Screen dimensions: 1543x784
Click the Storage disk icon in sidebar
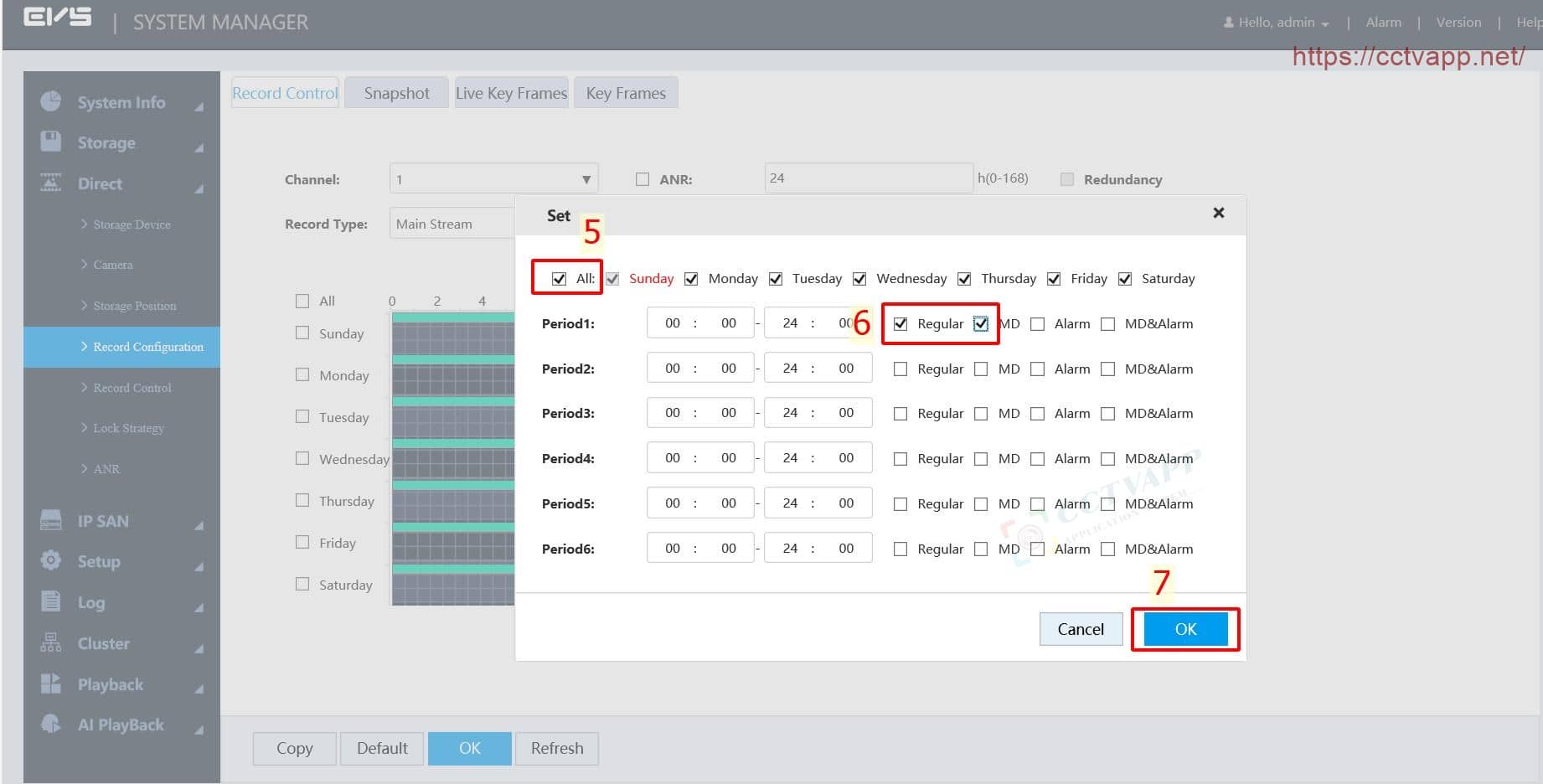pyautogui.click(x=51, y=142)
